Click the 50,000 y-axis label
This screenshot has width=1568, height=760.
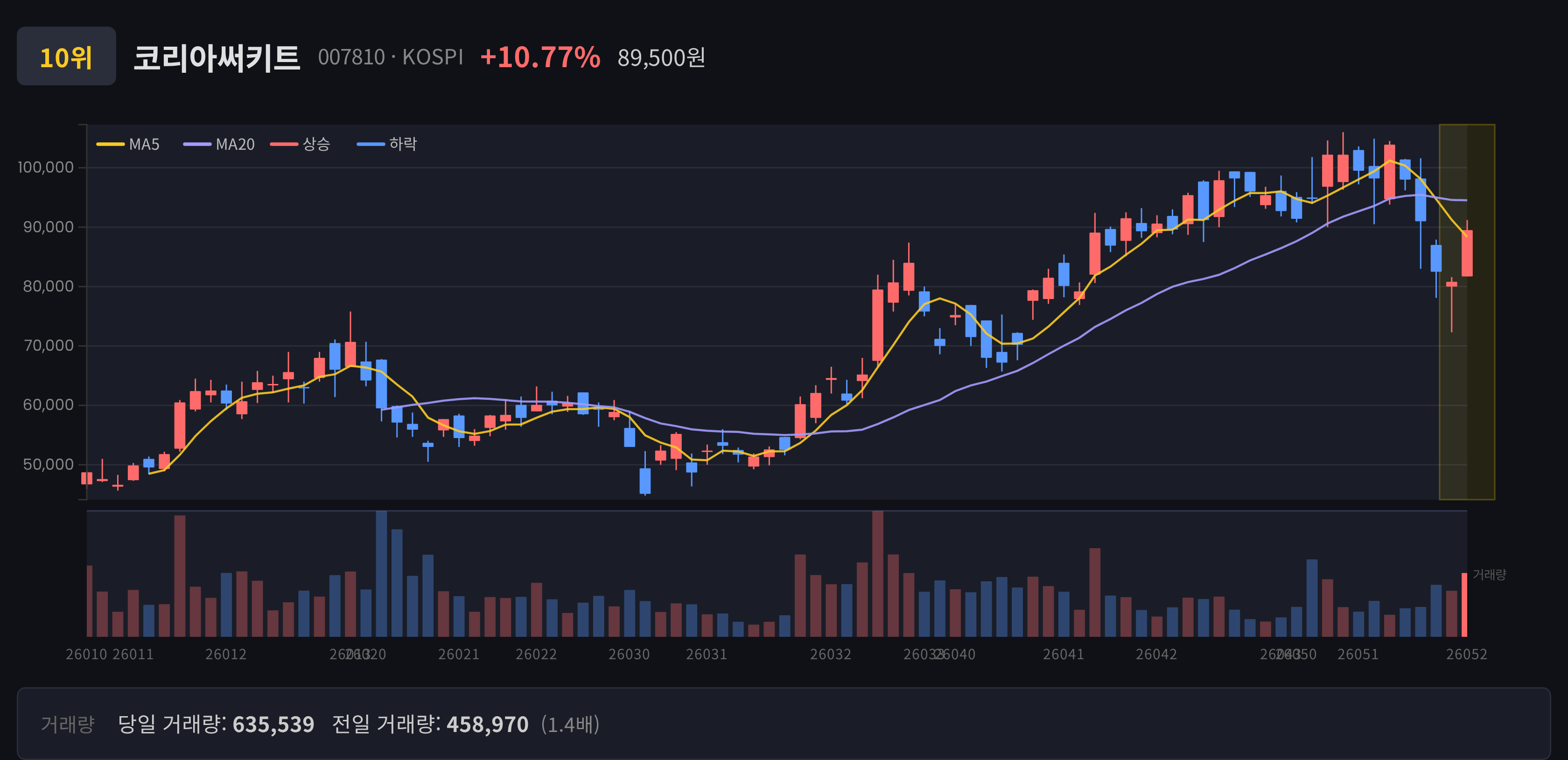[x=48, y=464]
